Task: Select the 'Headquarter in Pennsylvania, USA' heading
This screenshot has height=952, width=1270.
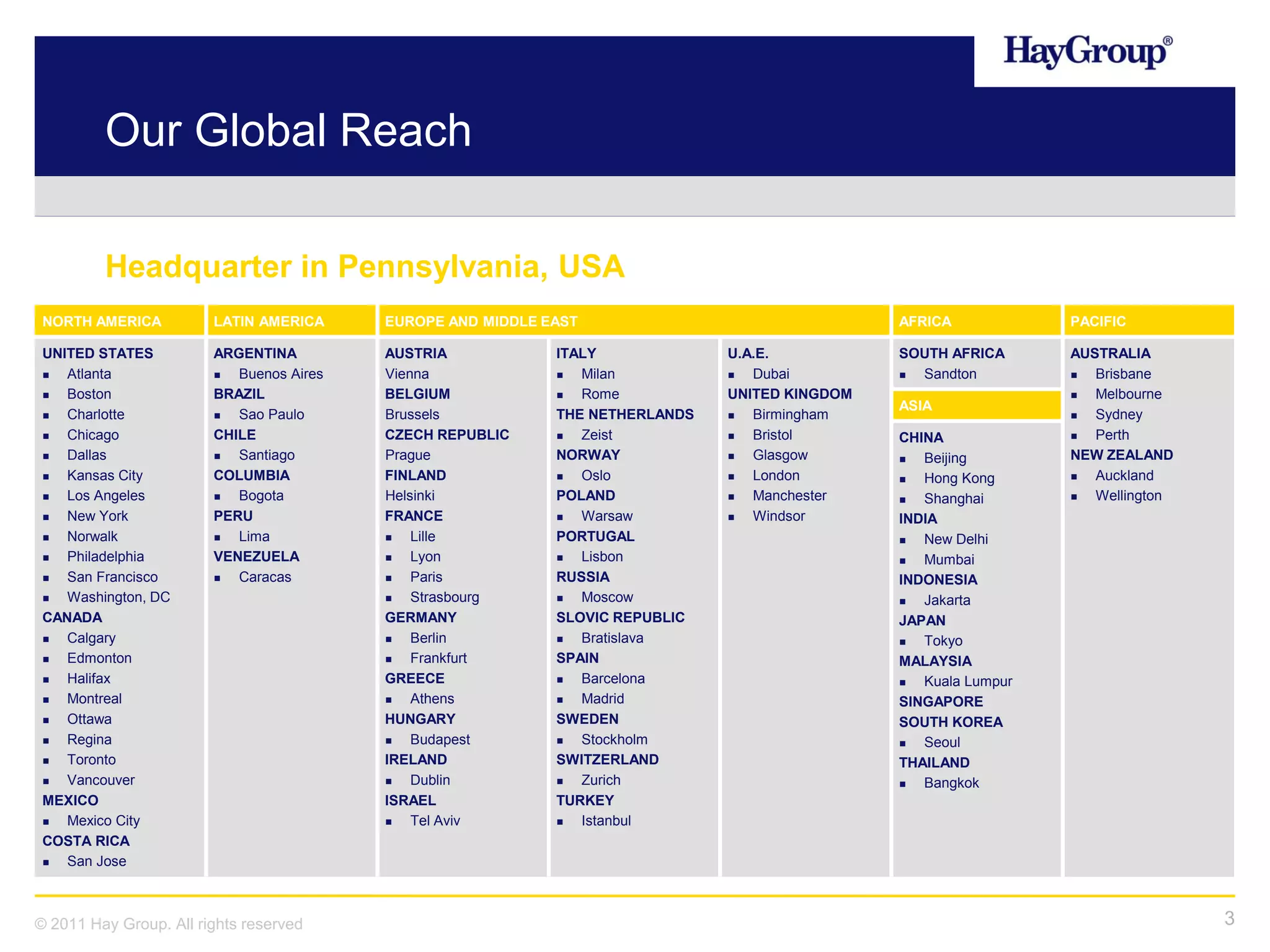Action: pos(365,267)
